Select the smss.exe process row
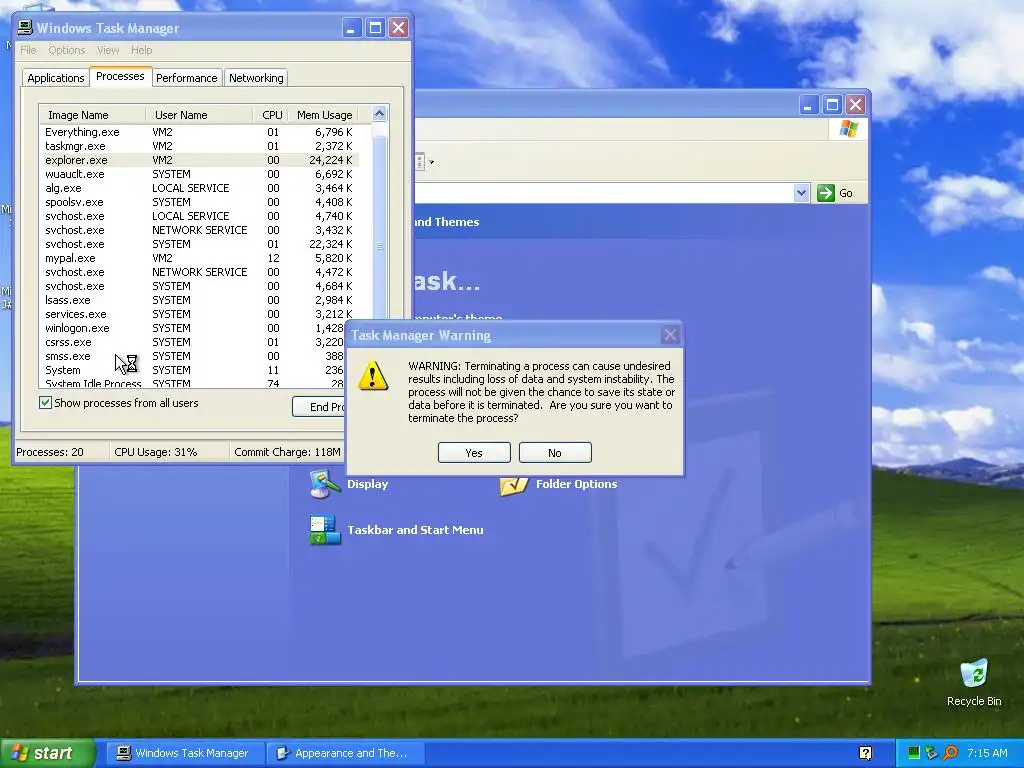This screenshot has width=1024, height=768. [193, 357]
